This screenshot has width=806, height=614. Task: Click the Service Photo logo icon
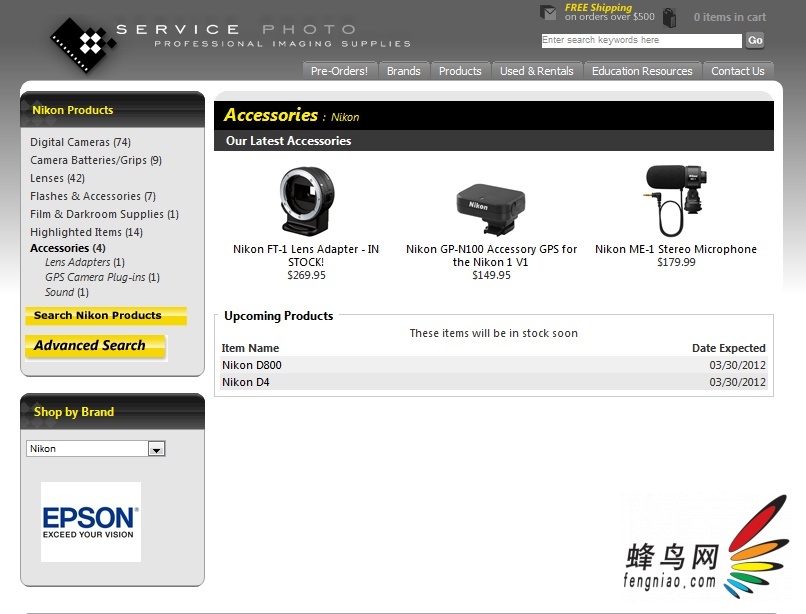(x=83, y=45)
